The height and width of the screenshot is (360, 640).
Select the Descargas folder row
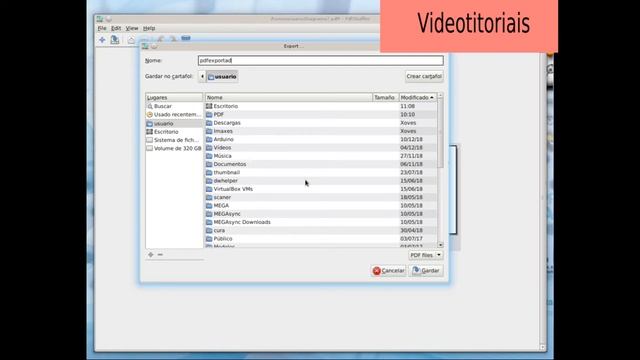pyautogui.click(x=320, y=123)
